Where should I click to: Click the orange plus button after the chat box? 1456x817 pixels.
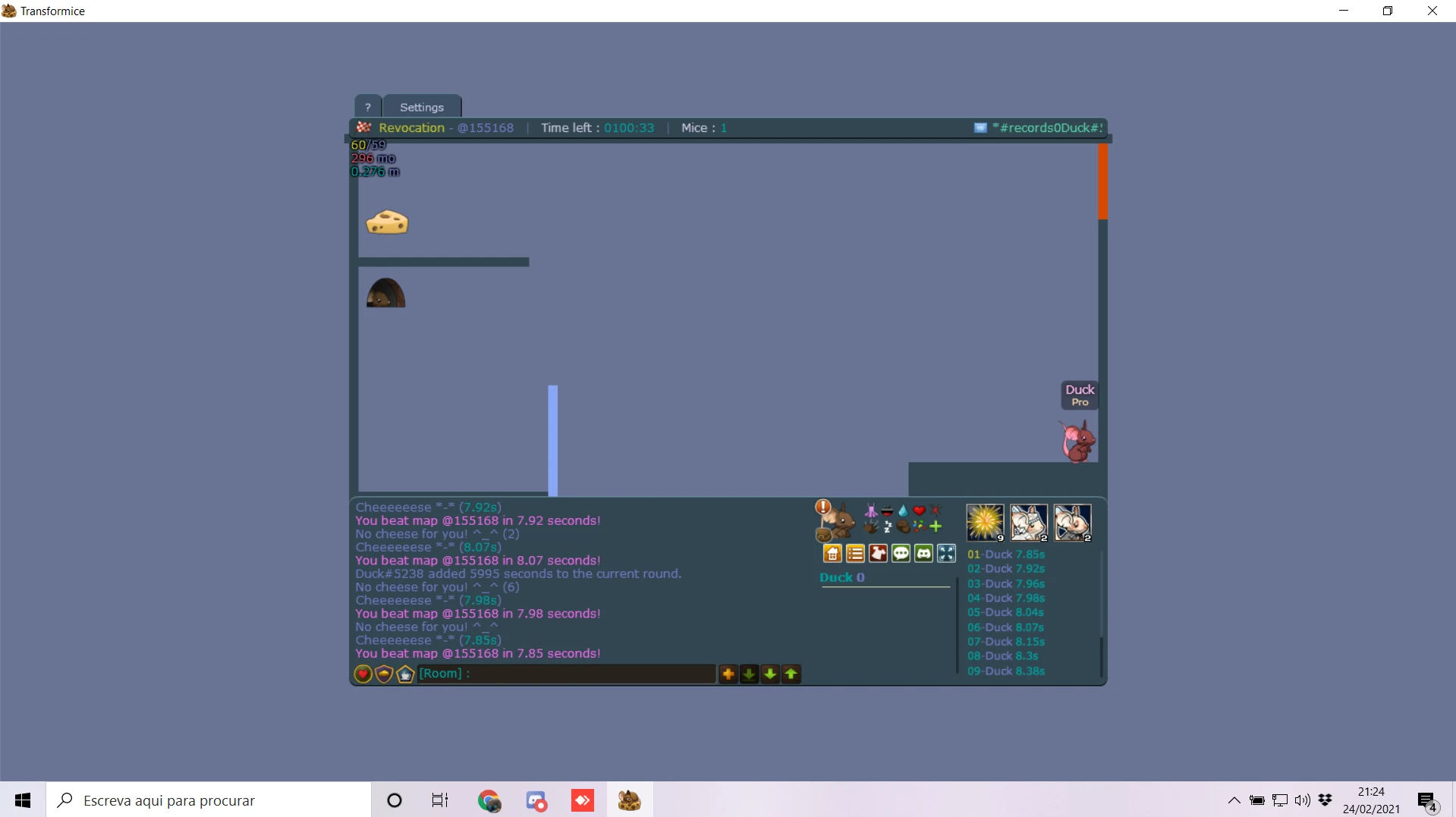[728, 674]
